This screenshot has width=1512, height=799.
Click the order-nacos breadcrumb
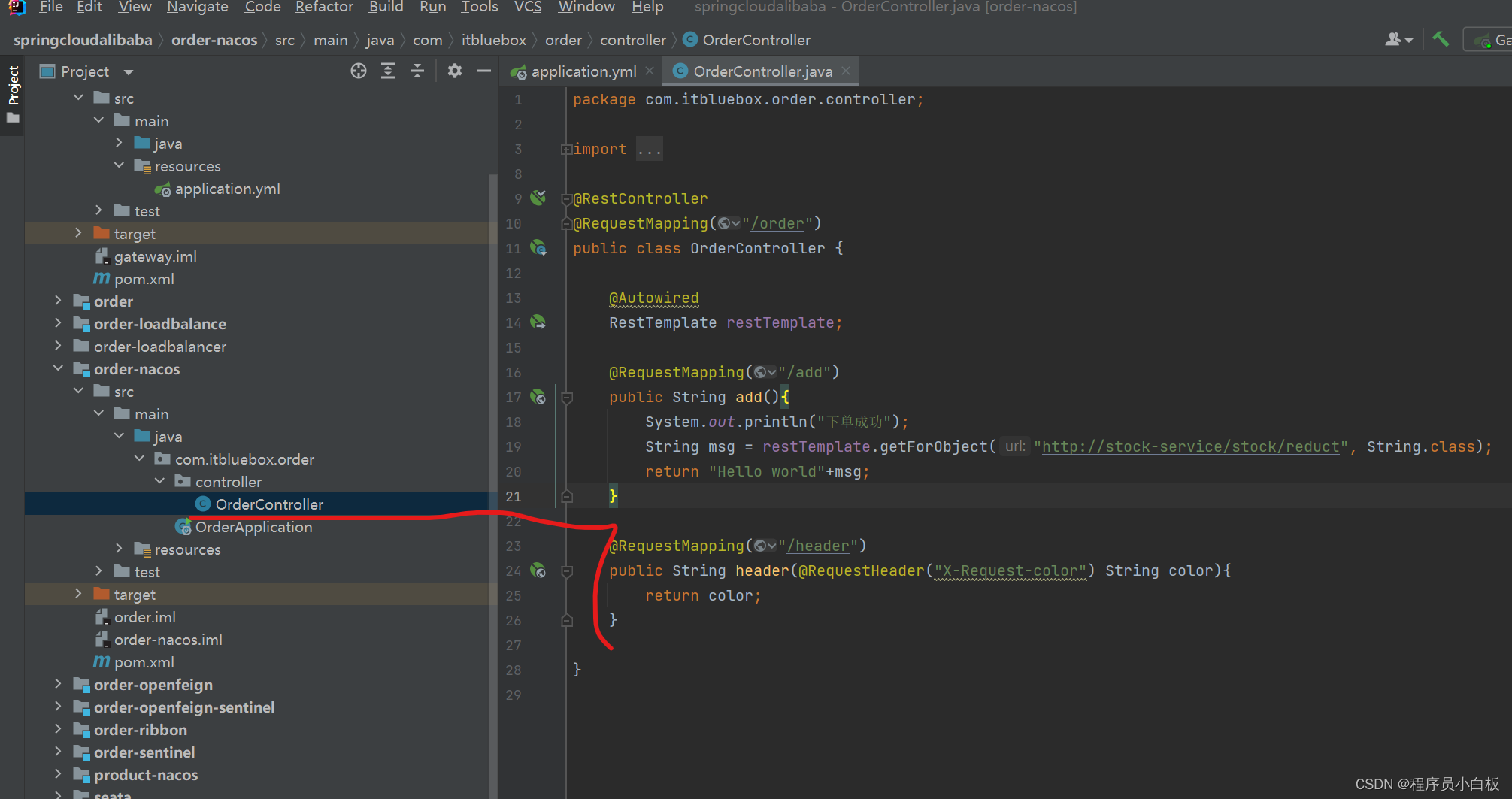(x=214, y=40)
